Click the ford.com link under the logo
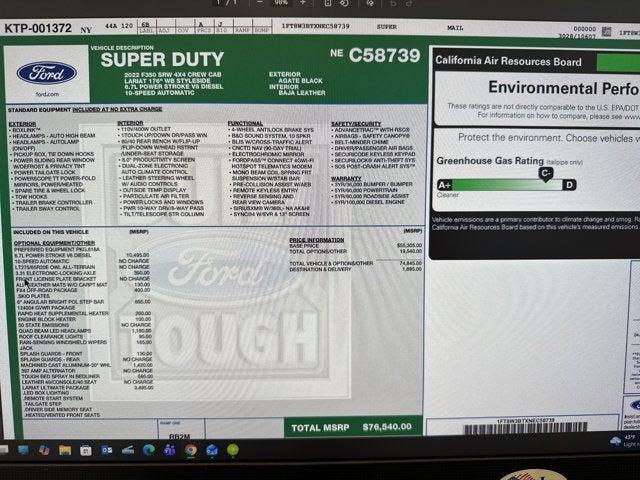Screen dimensions: 640x480 pyautogui.click(x=47, y=94)
